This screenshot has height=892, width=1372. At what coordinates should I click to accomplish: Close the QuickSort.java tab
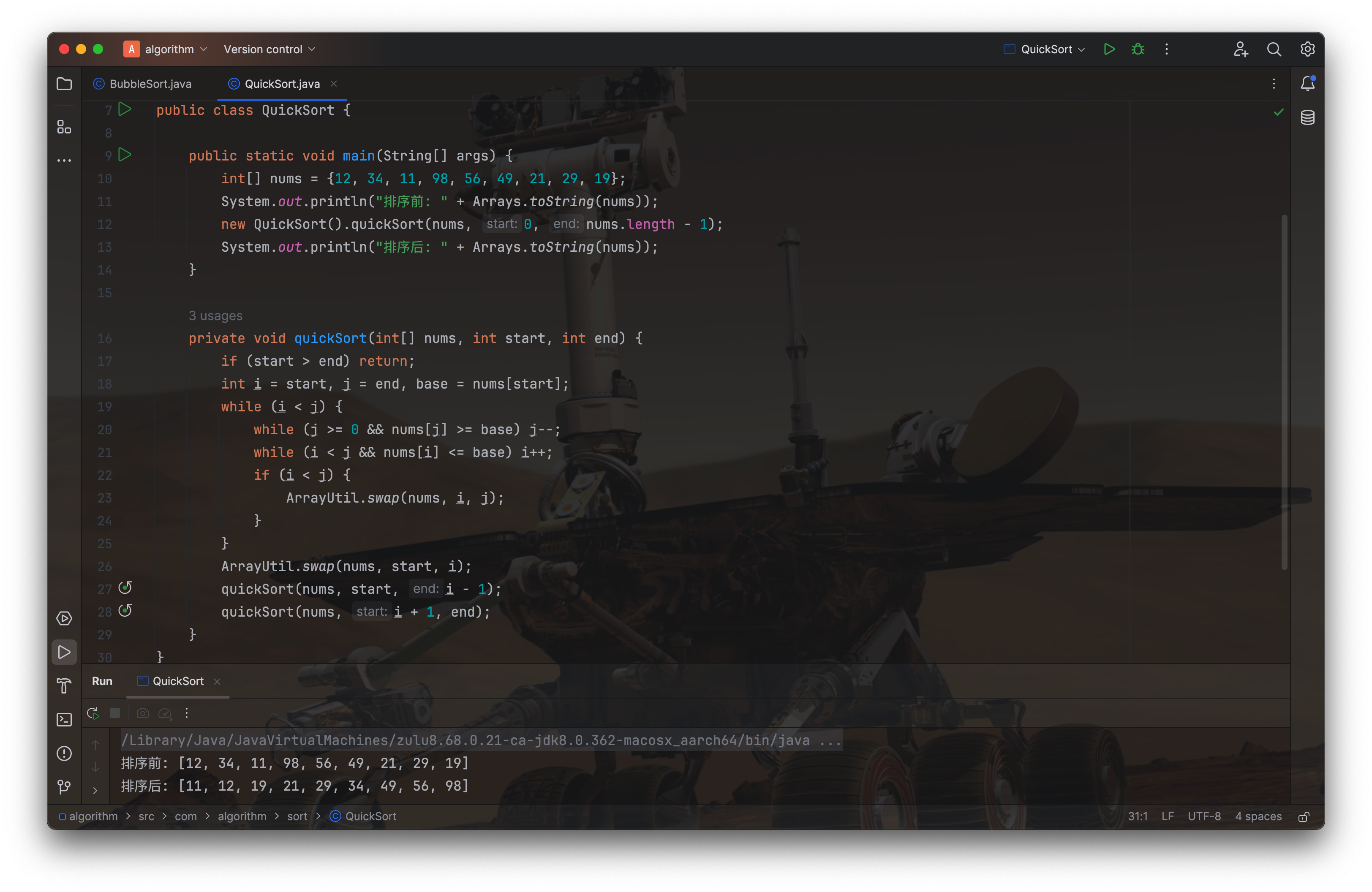point(334,84)
